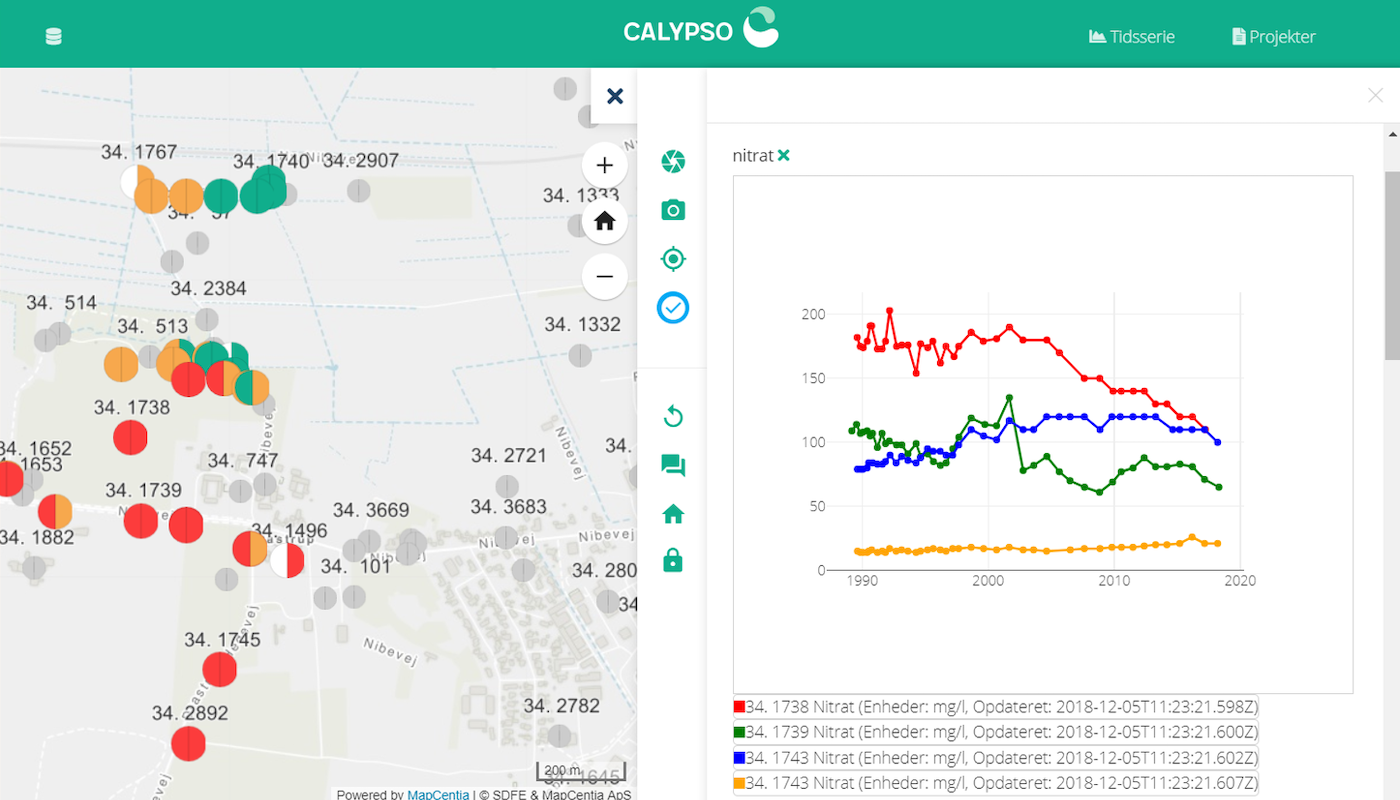Click the red well marker at 34. 2892

tap(188, 743)
